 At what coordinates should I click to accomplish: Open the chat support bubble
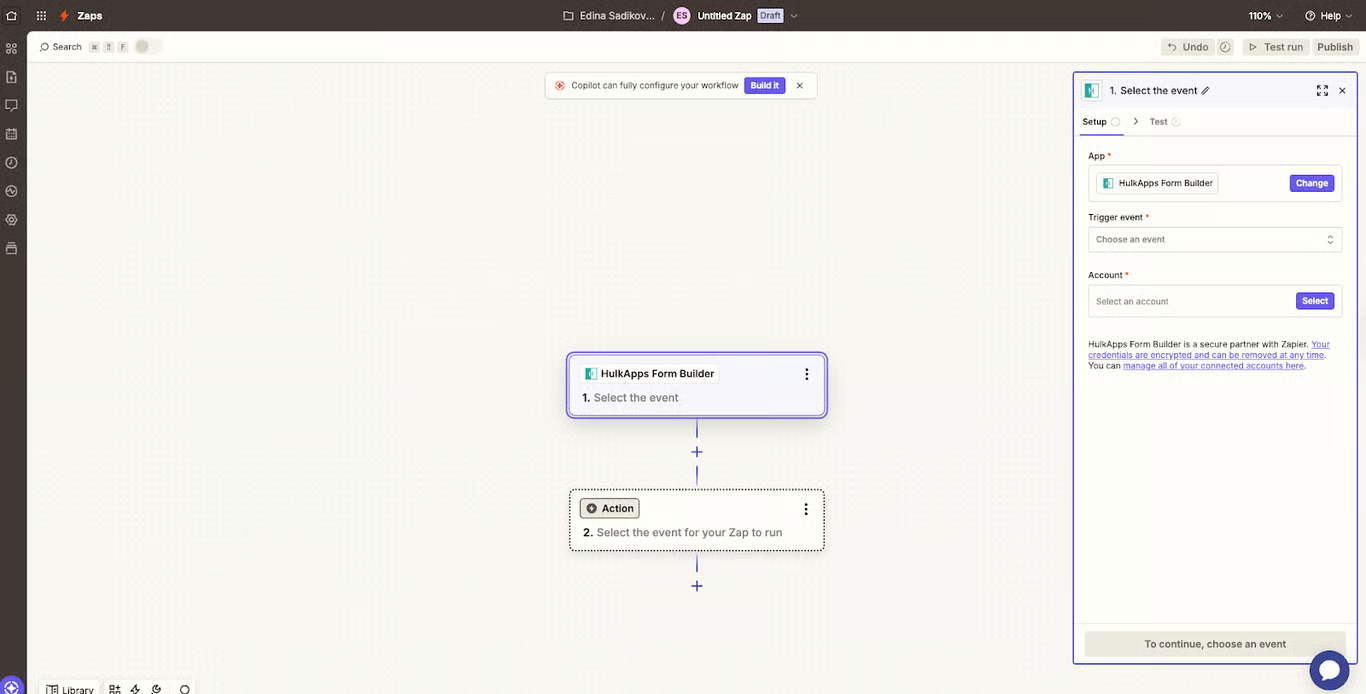[1329, 670]
